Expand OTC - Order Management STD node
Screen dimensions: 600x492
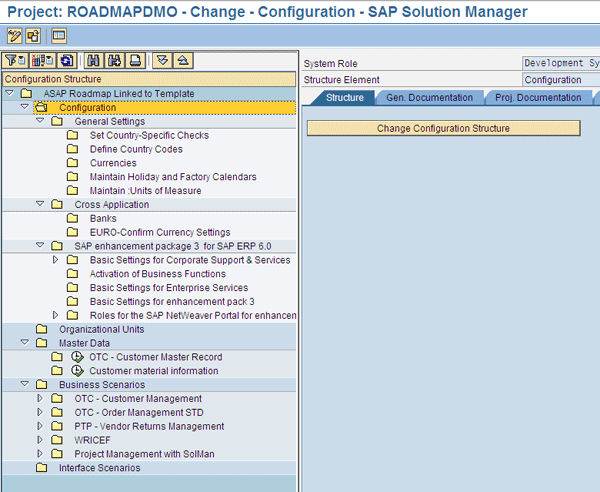click(40, 412)
